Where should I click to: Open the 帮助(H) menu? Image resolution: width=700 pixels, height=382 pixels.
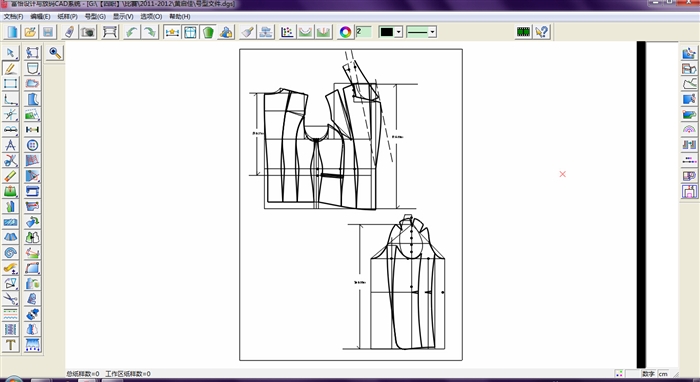pos(180,17)
